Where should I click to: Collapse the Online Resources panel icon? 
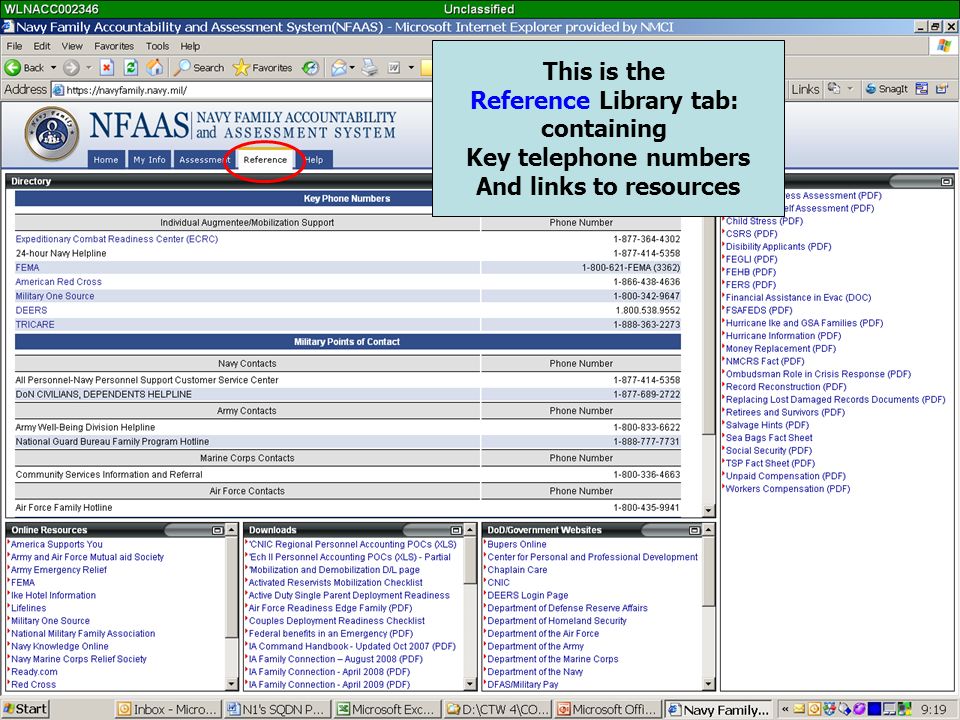(x=217, y=530)
